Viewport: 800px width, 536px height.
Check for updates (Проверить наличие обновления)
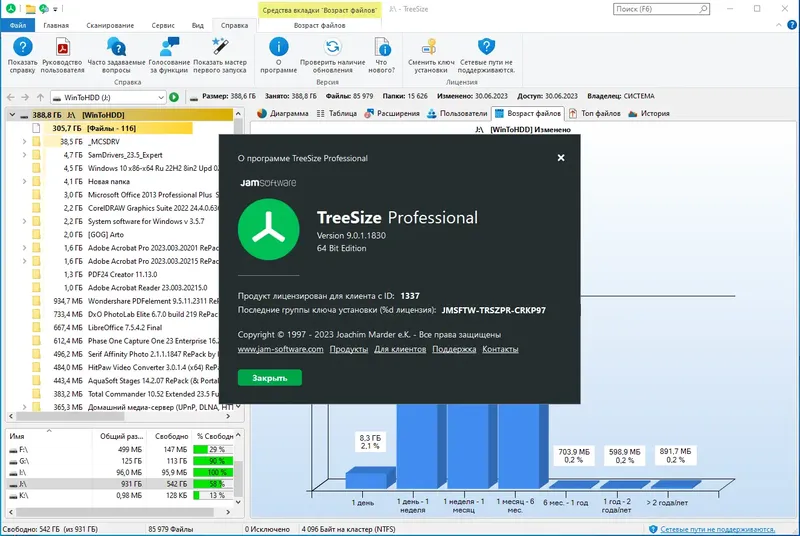[333, 47]
